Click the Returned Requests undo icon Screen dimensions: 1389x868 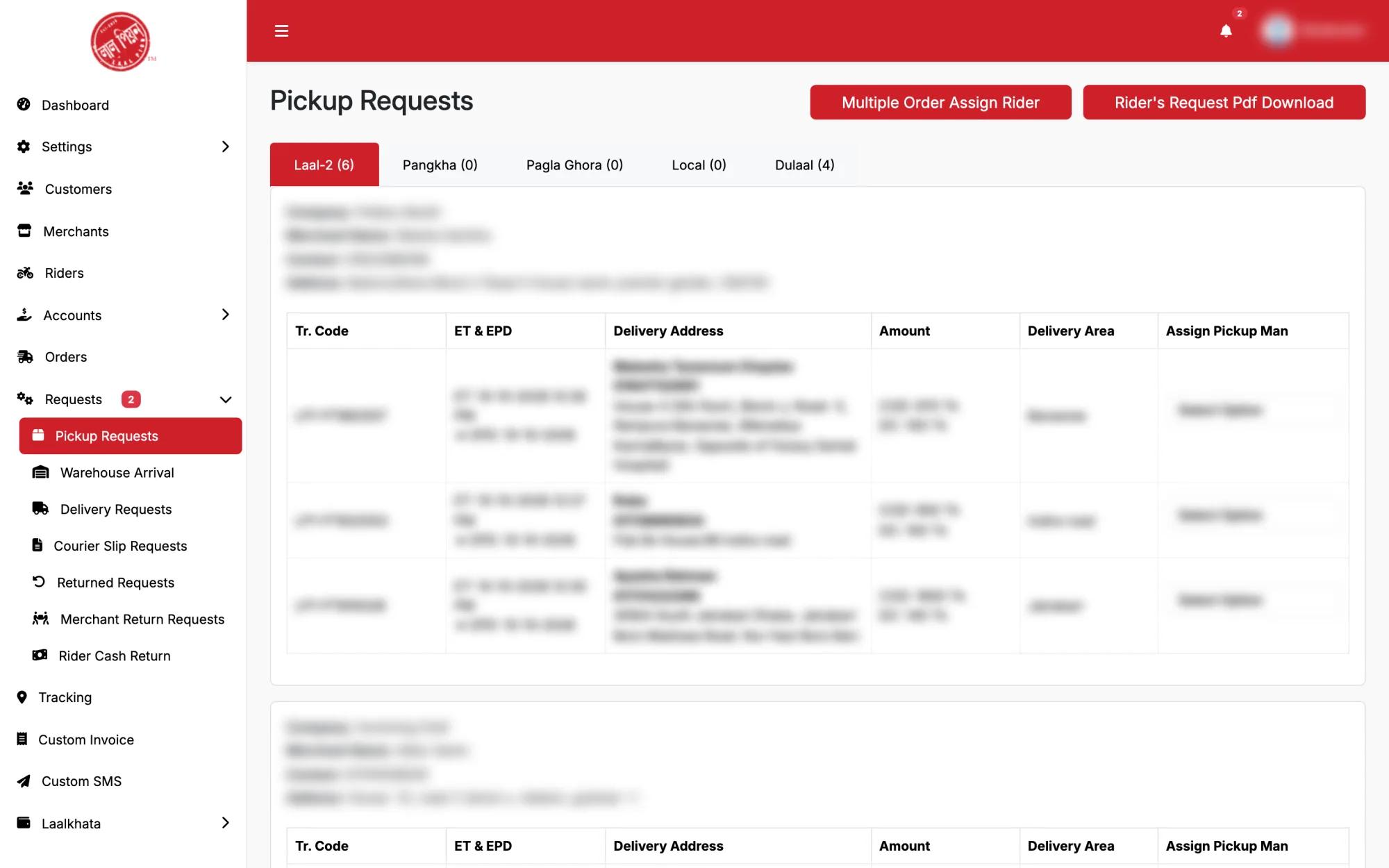pos(39,582)
